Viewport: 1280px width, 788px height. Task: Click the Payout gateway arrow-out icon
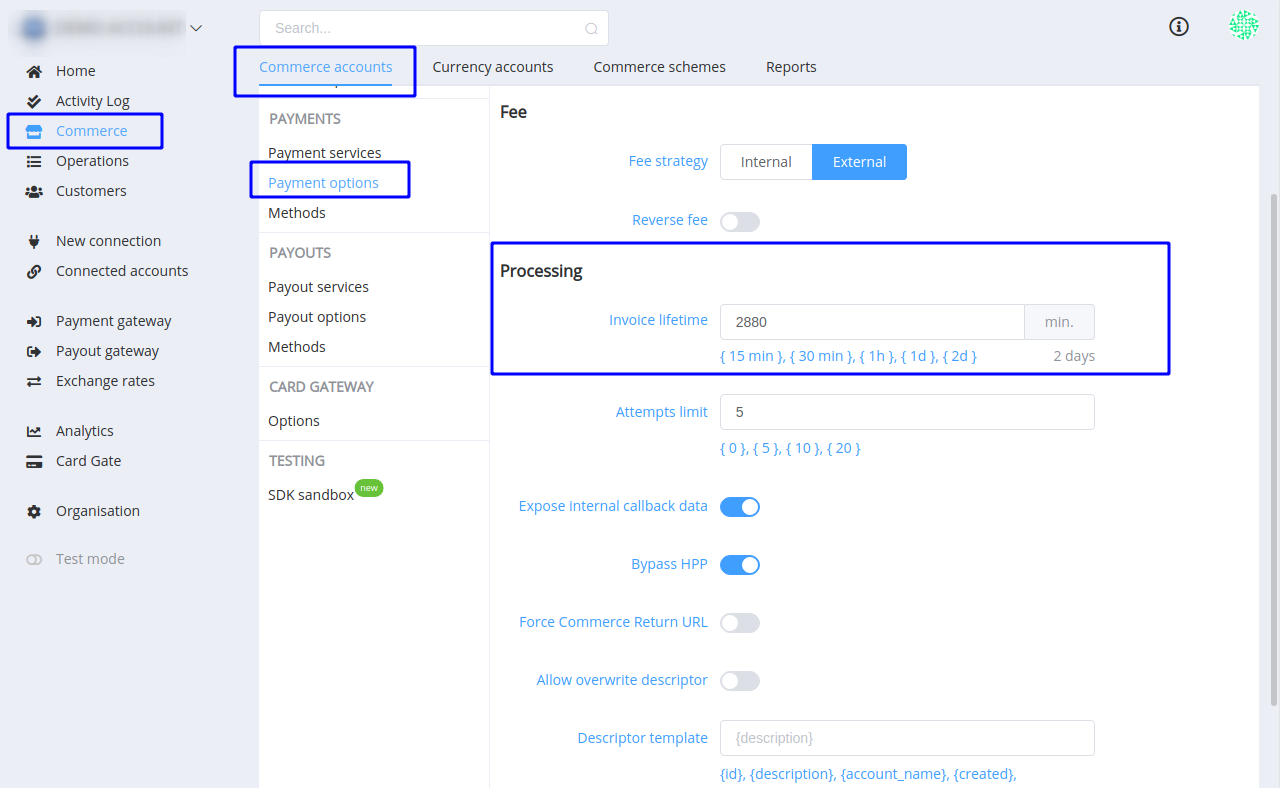tap(34, 351)
